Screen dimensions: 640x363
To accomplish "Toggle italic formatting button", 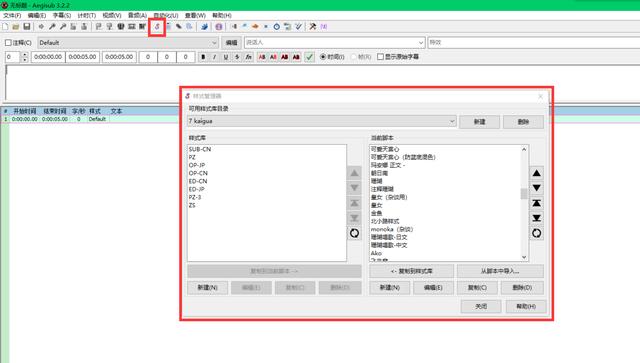I will pos(214,57).
